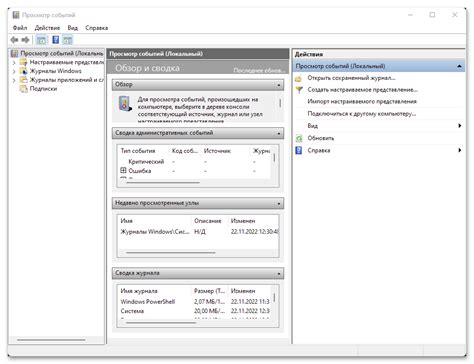The width and height of the screenshot is (474, 364).
Task: Click the log summary horizontal scrollbar
Action: pyautogui.click(x=161, y=323)
